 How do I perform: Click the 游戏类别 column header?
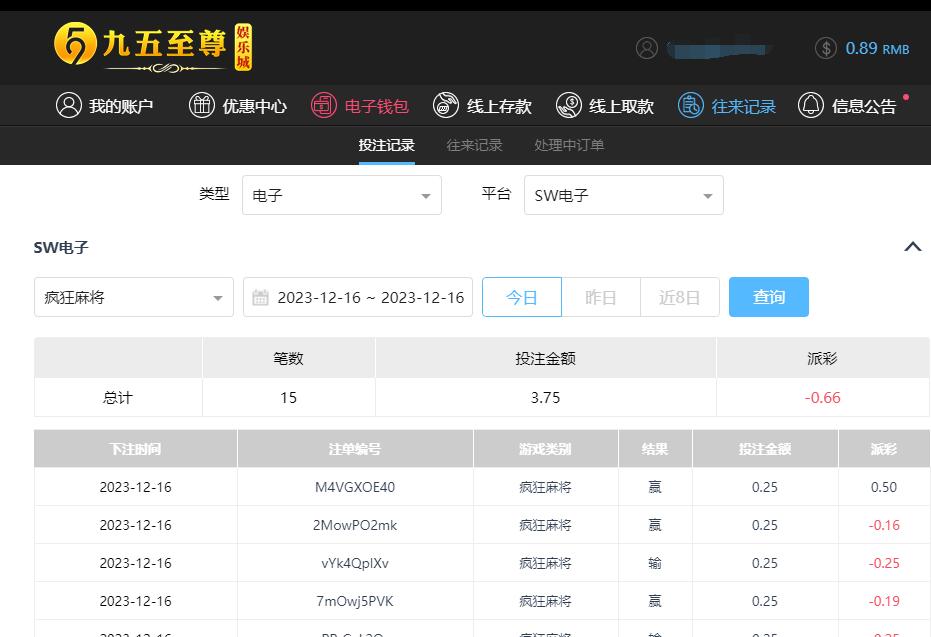(546, 449)
